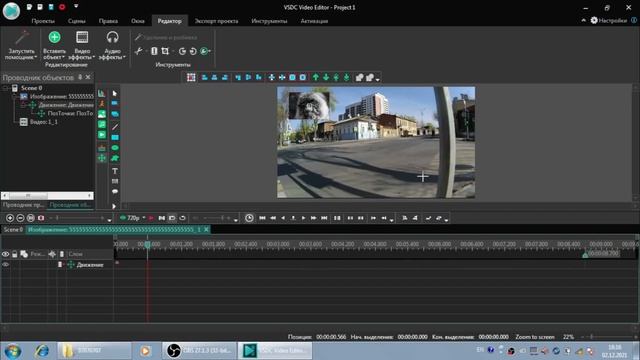Jump to end of scene playback button

point(324,218)
